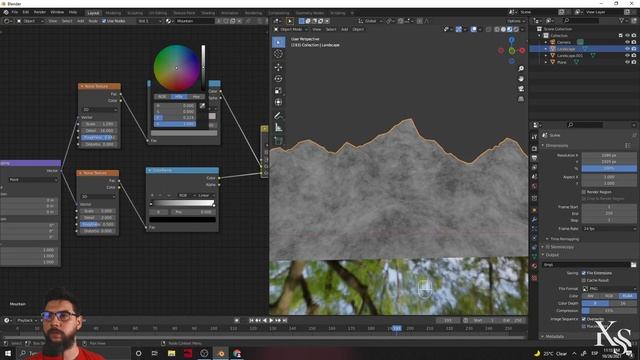The width and height of the screenshot is (640, 360).
Task: Enable the Render Region checkbox
Action: [x=584, y=192]
